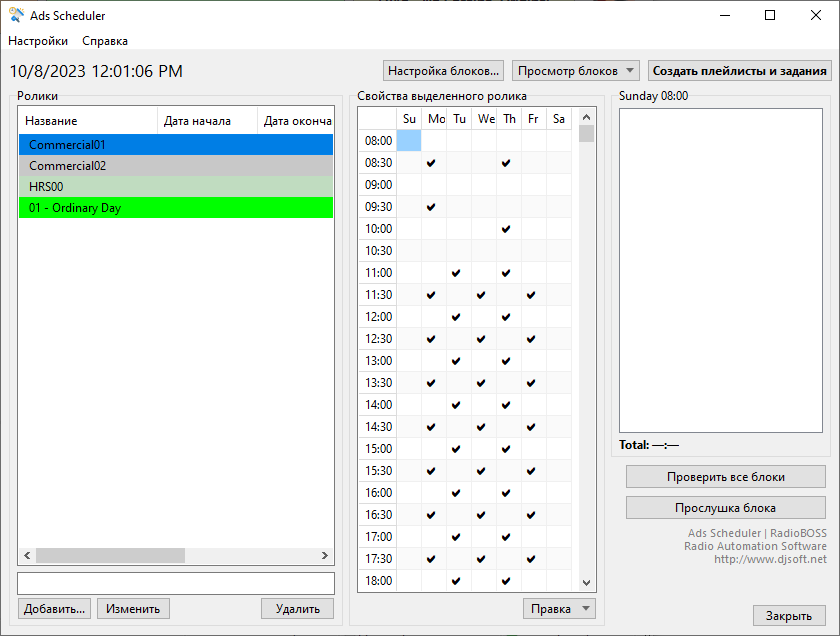The width and height of the screenshot is (840, 636).
Task: Open the Настройки menu
Action: [38, 41]
